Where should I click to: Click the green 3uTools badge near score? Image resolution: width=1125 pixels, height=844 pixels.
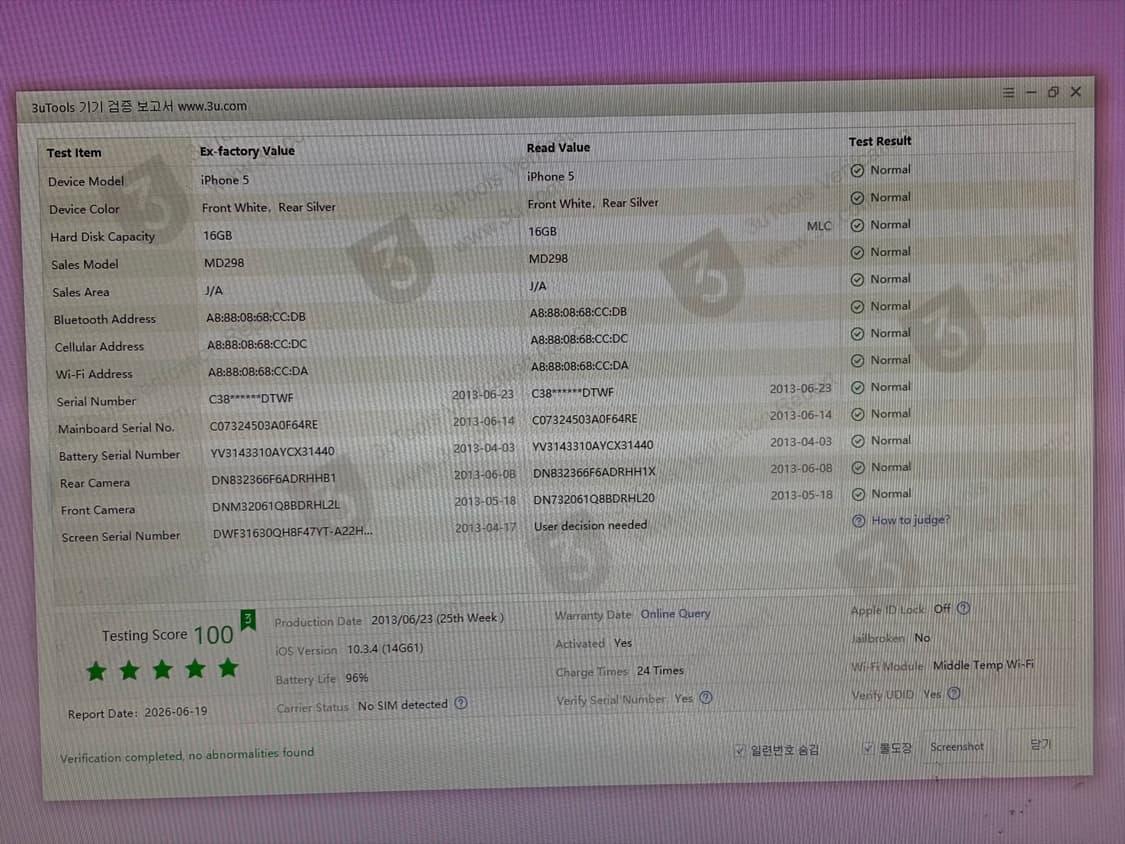pyautogui.click(x=248, y=619)
